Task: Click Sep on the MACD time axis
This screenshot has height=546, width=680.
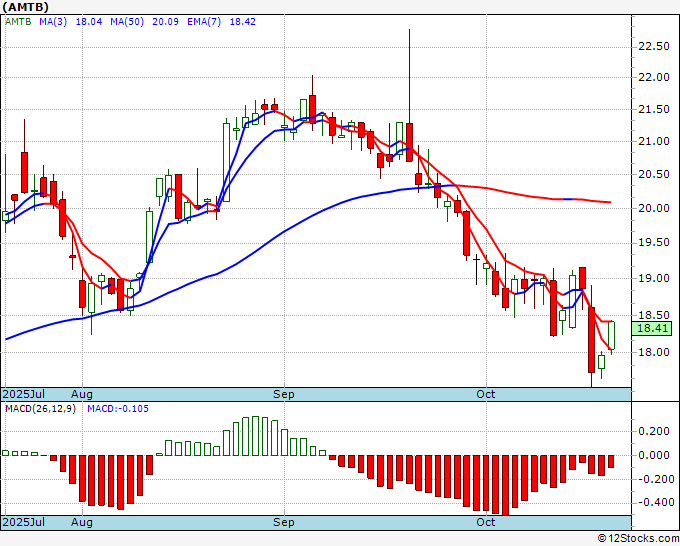Action: point(284,522)
